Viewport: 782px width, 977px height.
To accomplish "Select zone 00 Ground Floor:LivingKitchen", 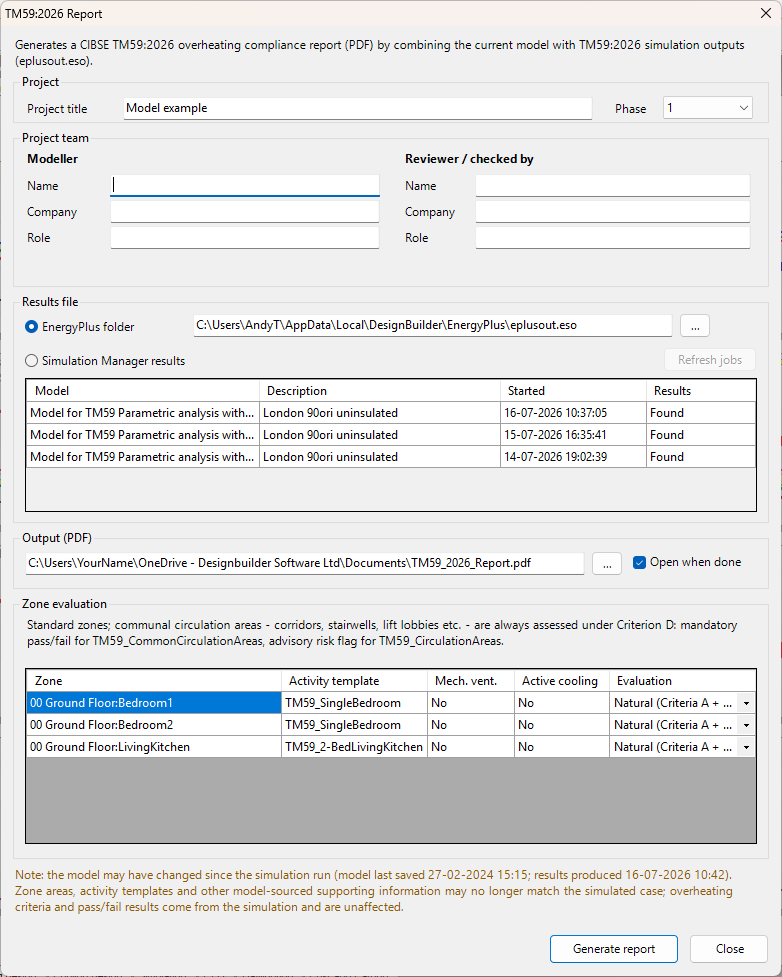I will [x=154, y=746].
